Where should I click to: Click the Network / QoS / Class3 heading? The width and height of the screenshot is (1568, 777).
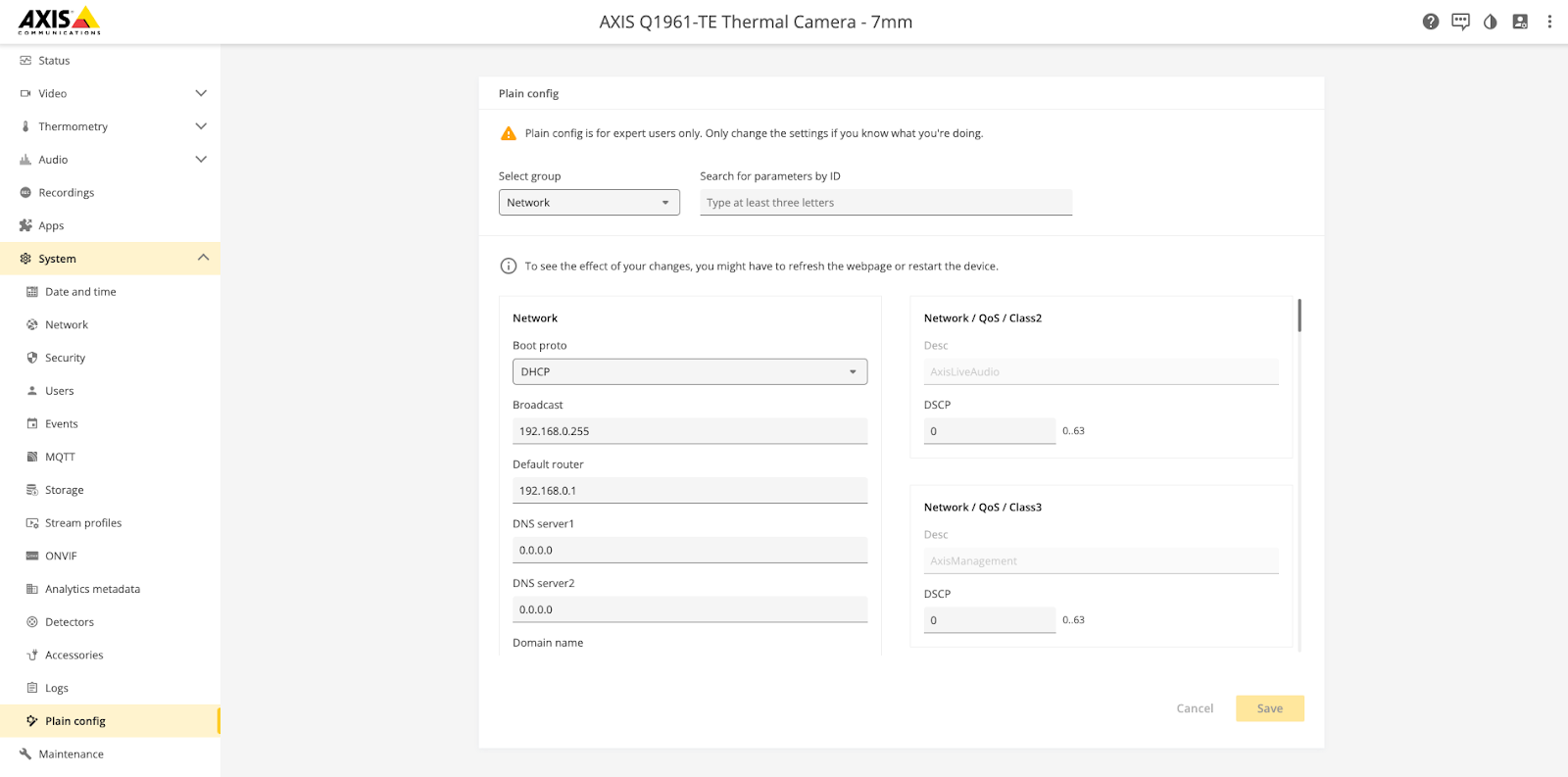pos(983,508)
